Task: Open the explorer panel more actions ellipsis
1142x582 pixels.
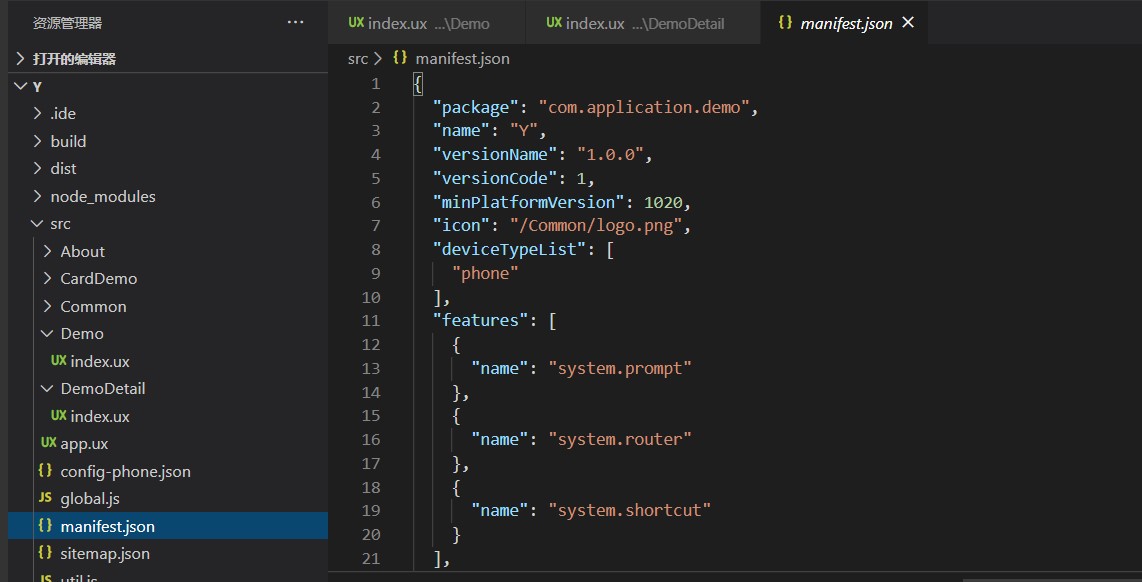Action: point(295,23)
